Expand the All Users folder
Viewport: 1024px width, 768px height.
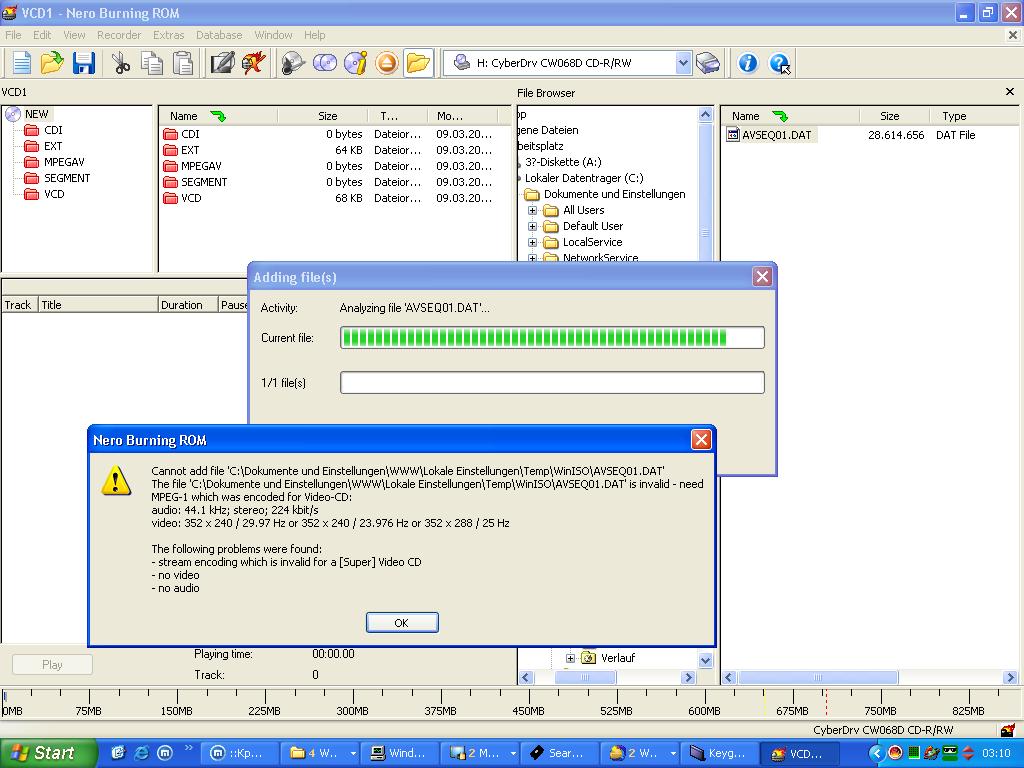pos(532,210)
